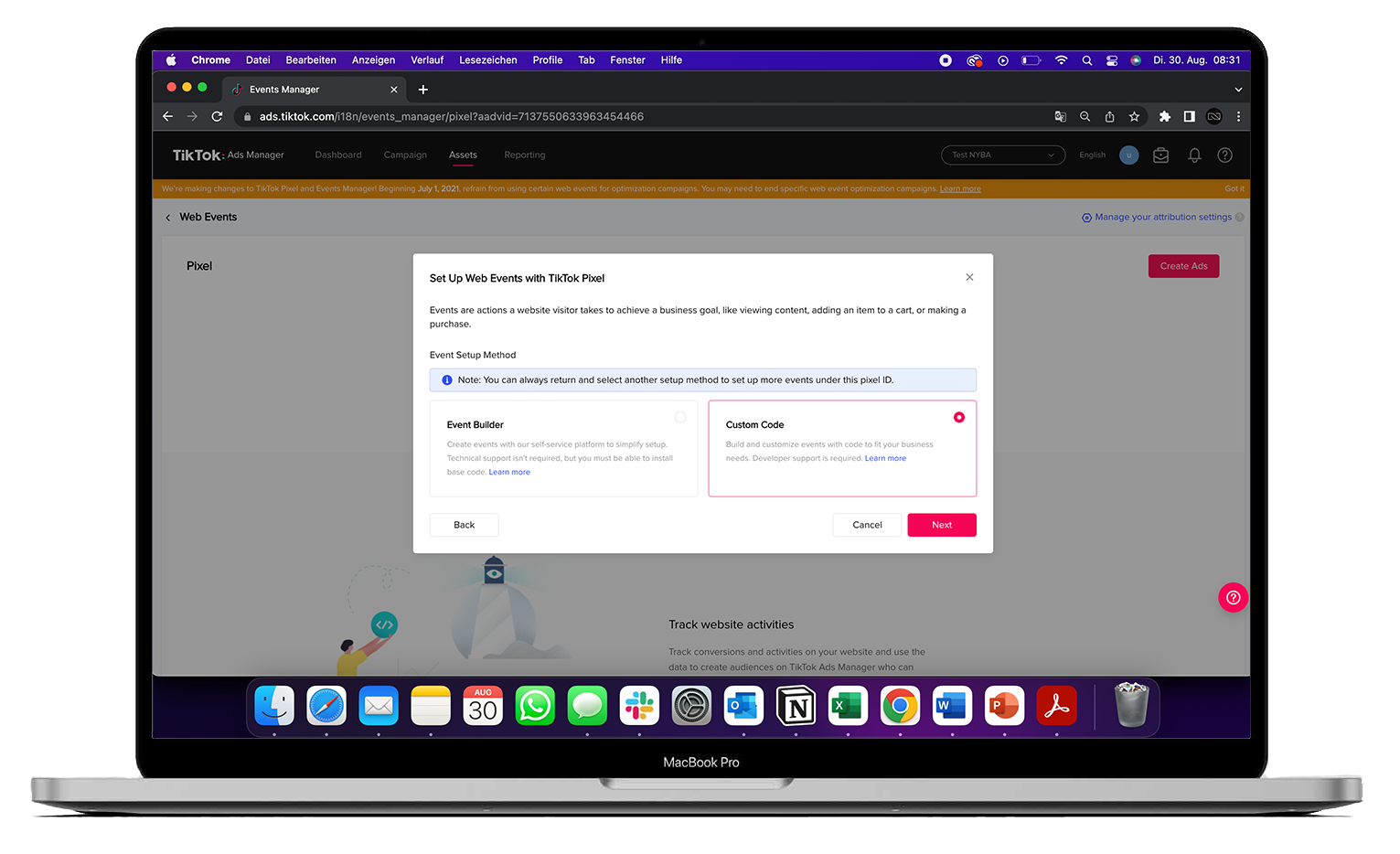Open the Verlauf menu

point(427,60)
